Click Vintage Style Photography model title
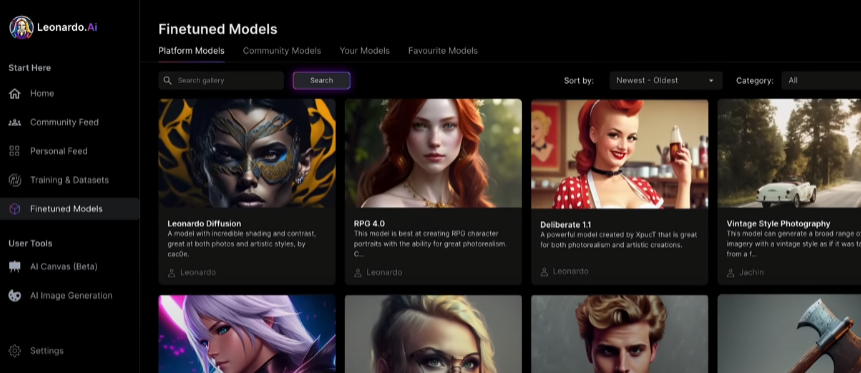 coord(778,224)
